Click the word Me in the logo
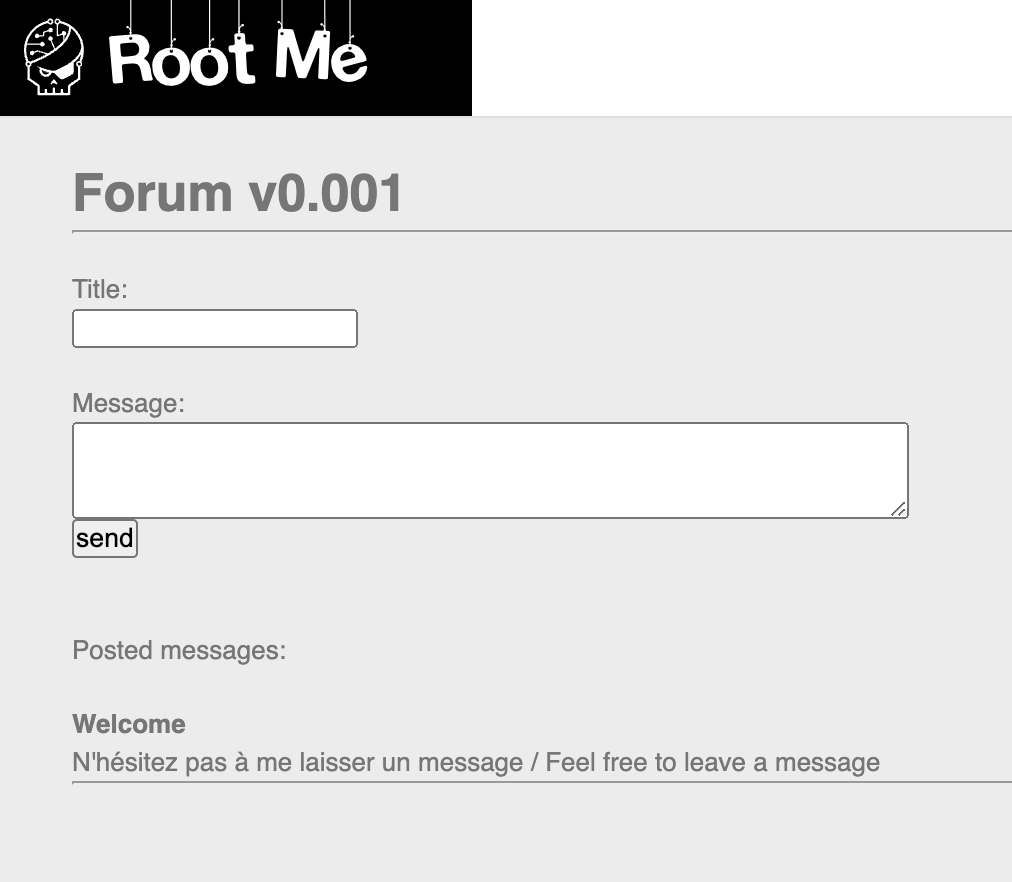 click(x=321, y=55)
